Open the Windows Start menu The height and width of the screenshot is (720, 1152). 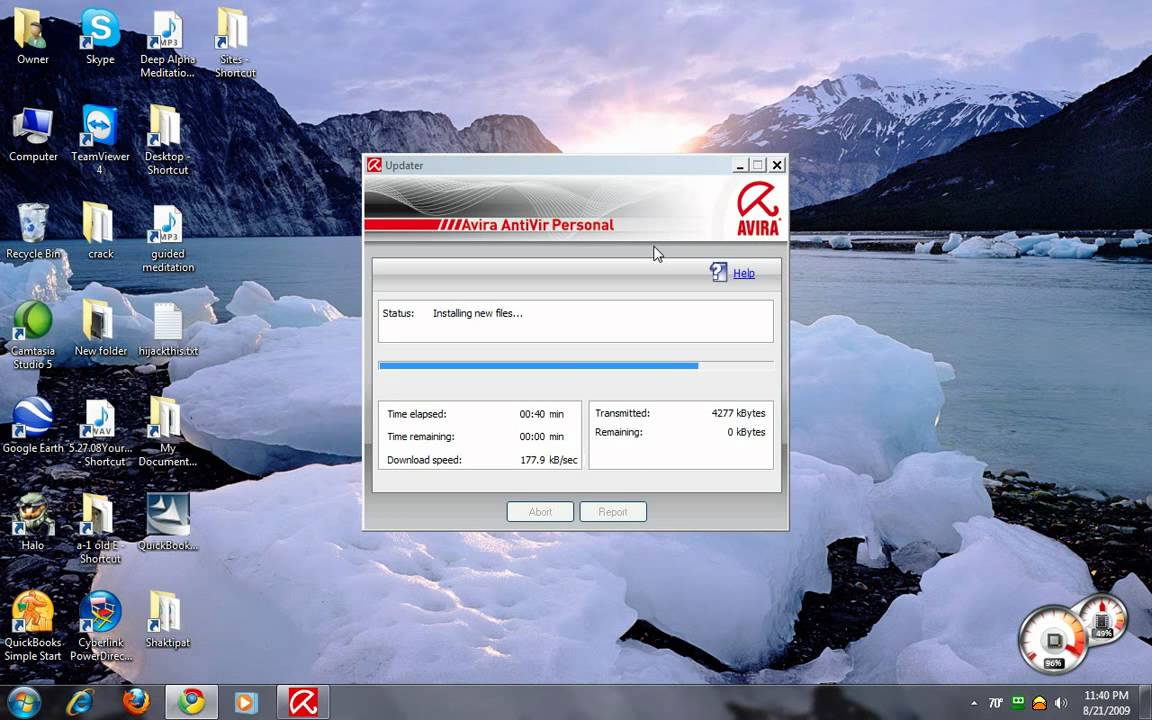coord(24,702)
